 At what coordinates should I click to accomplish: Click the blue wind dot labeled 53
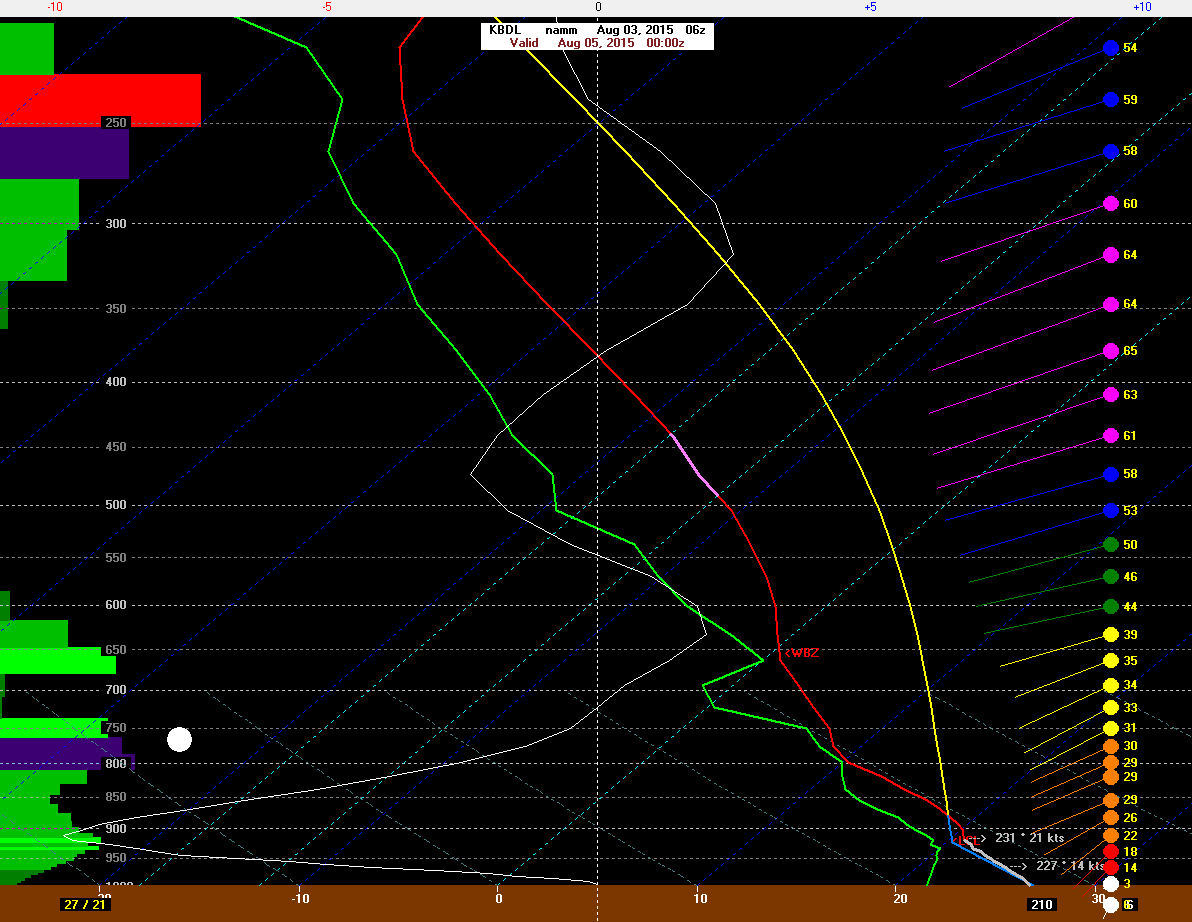(x=1111, y=511)
